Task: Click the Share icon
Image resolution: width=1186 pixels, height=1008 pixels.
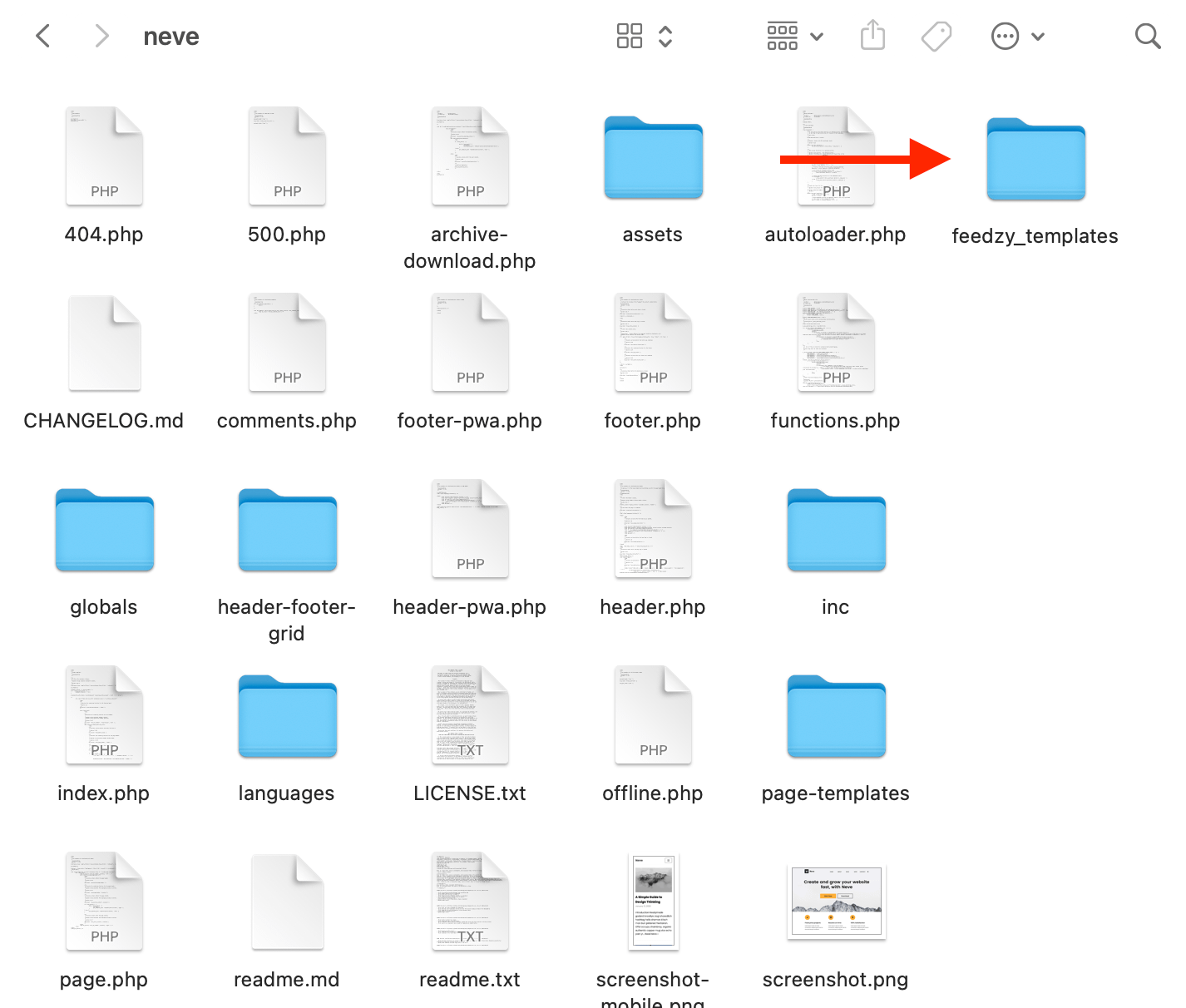Action: tap(872, 36)
